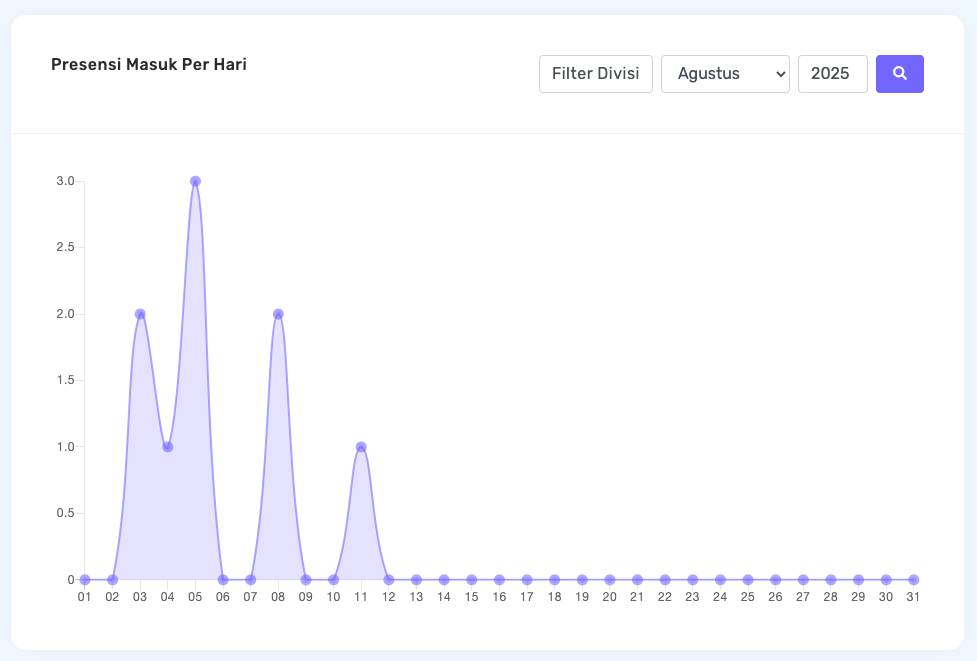This screenshot has width=977, height=661.
Task: Expand the Agustus month dropdown
Action: [725, 74]
